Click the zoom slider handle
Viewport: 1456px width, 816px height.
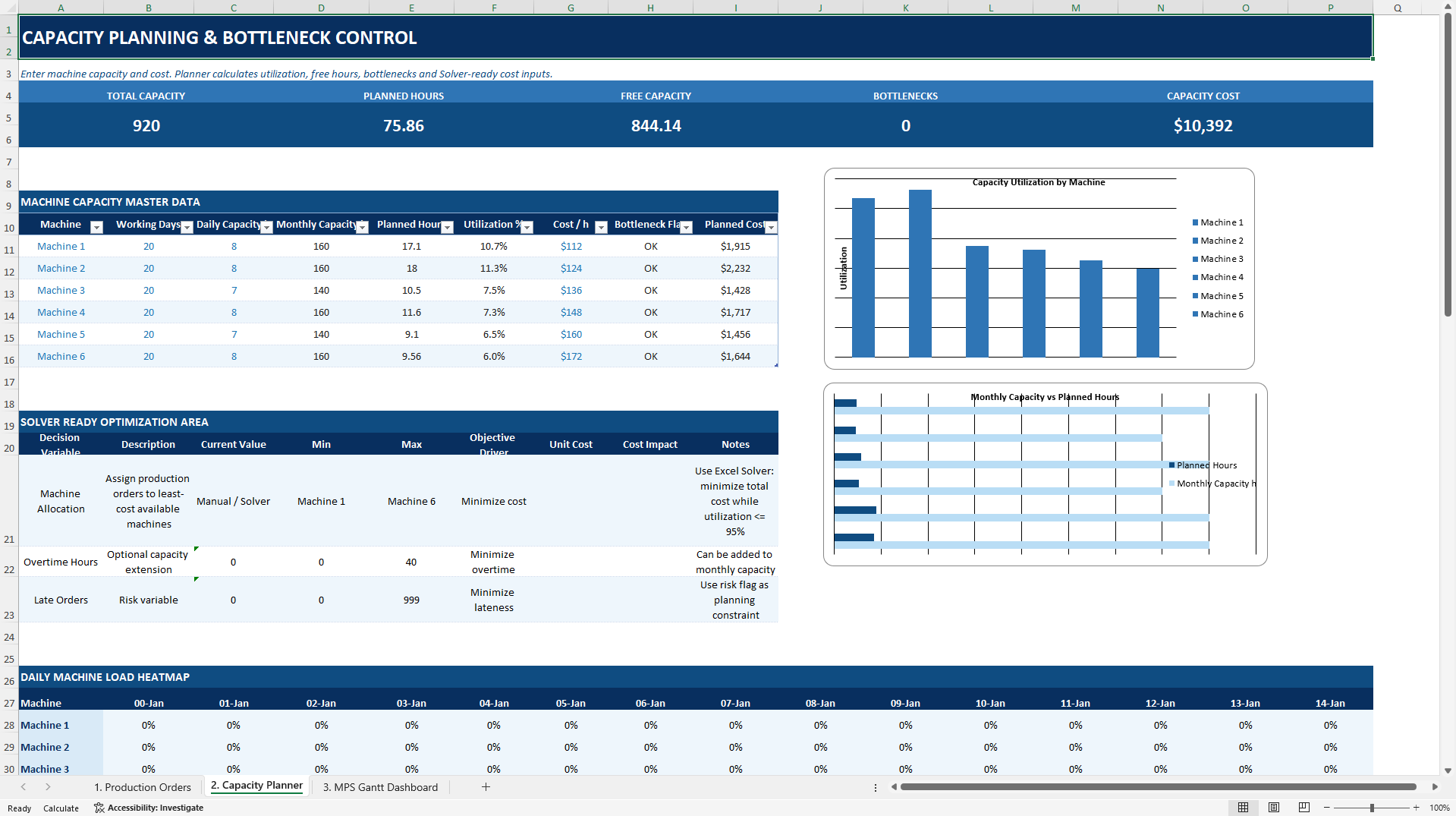point(1372,808)
